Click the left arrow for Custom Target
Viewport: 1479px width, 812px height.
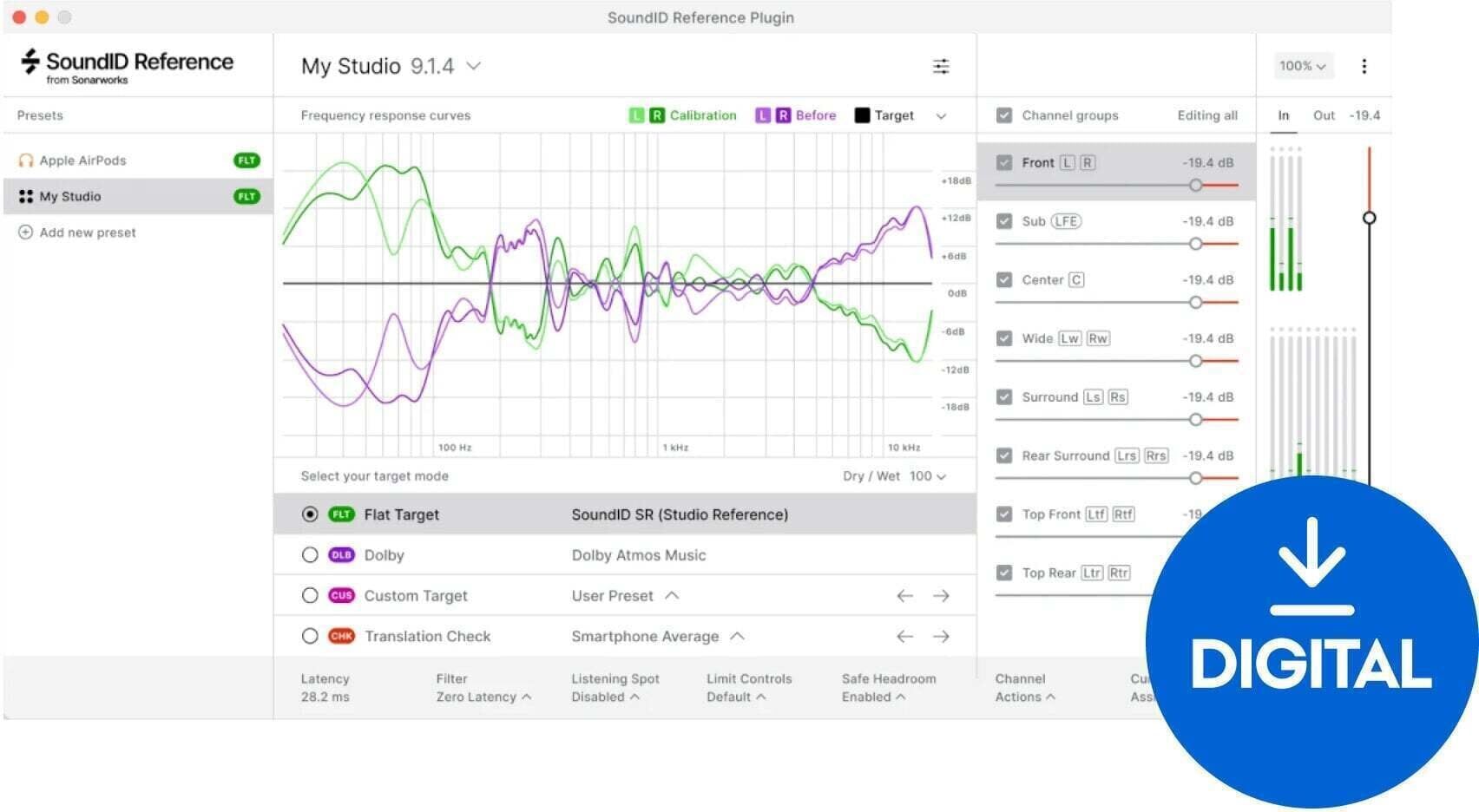click(x=904, y=596)
